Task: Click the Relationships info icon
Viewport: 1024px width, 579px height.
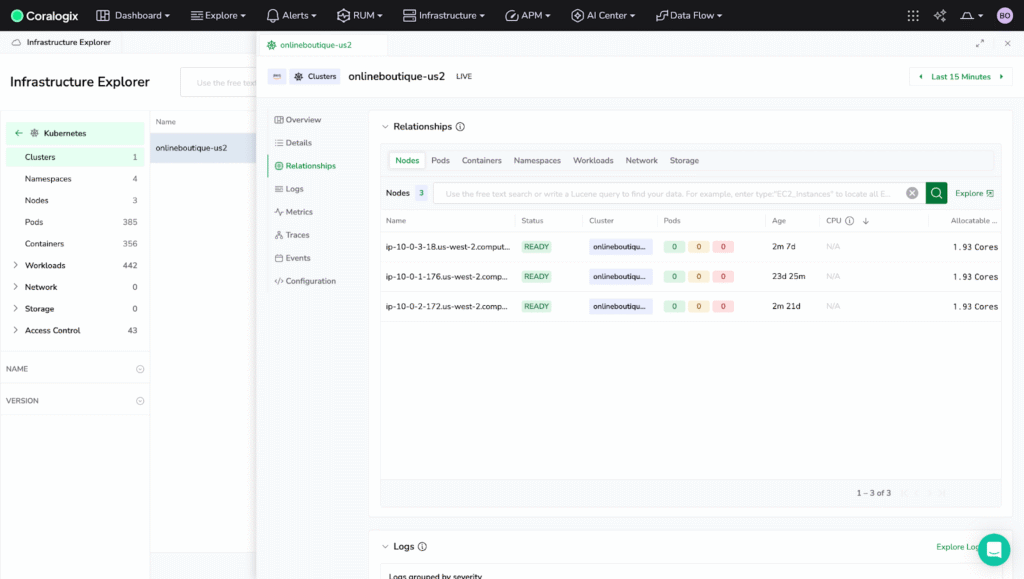Action: 460,127
